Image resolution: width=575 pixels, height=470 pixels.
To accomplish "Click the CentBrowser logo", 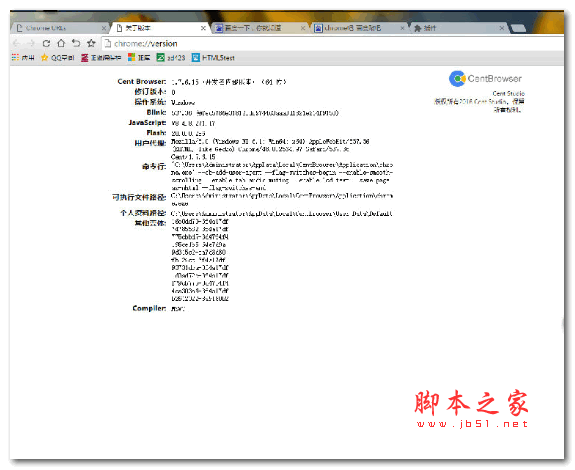I will [x=485, y=78].
